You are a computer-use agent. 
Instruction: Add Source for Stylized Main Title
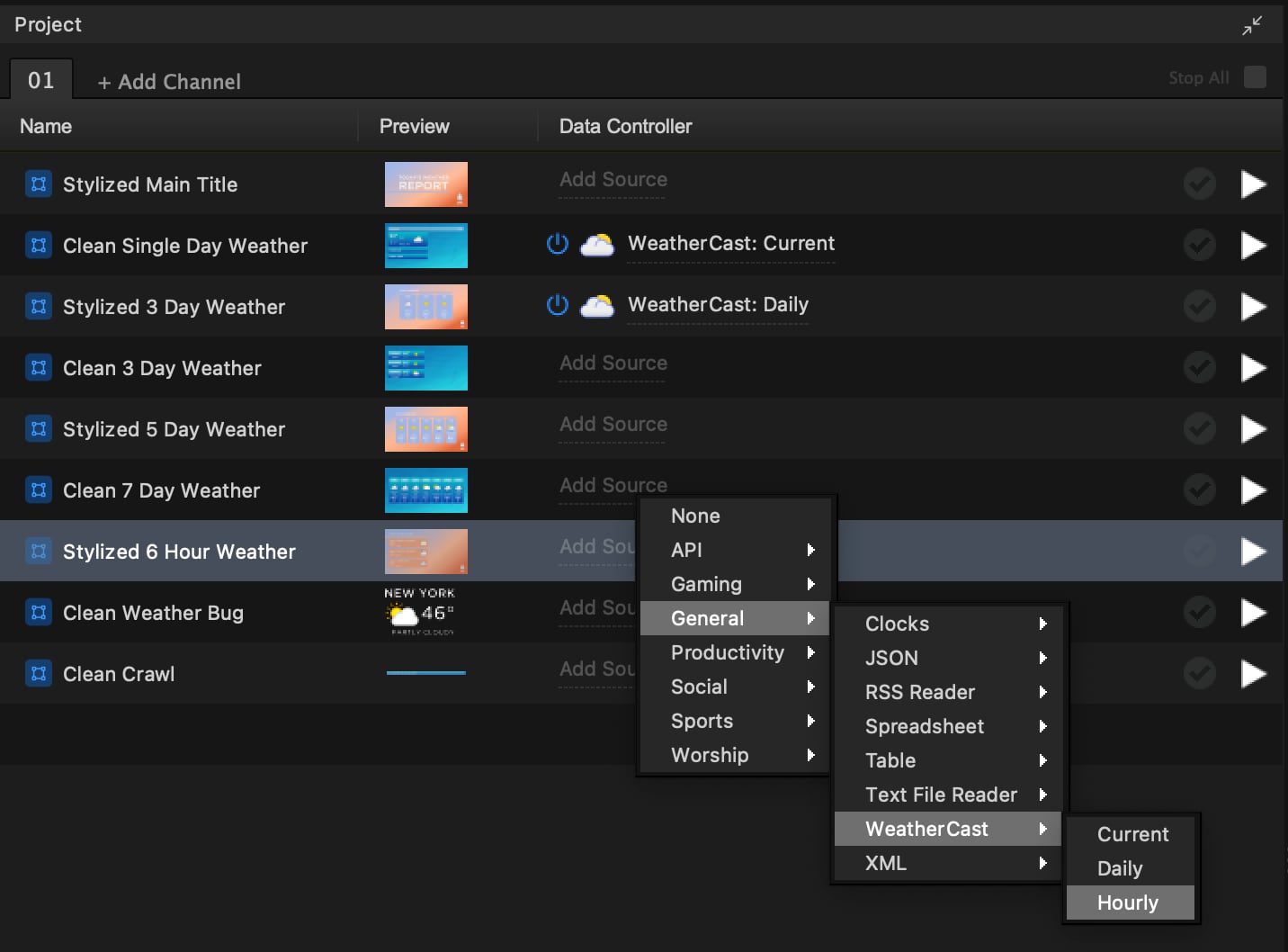pyautogui.click(x=613, y=180)
